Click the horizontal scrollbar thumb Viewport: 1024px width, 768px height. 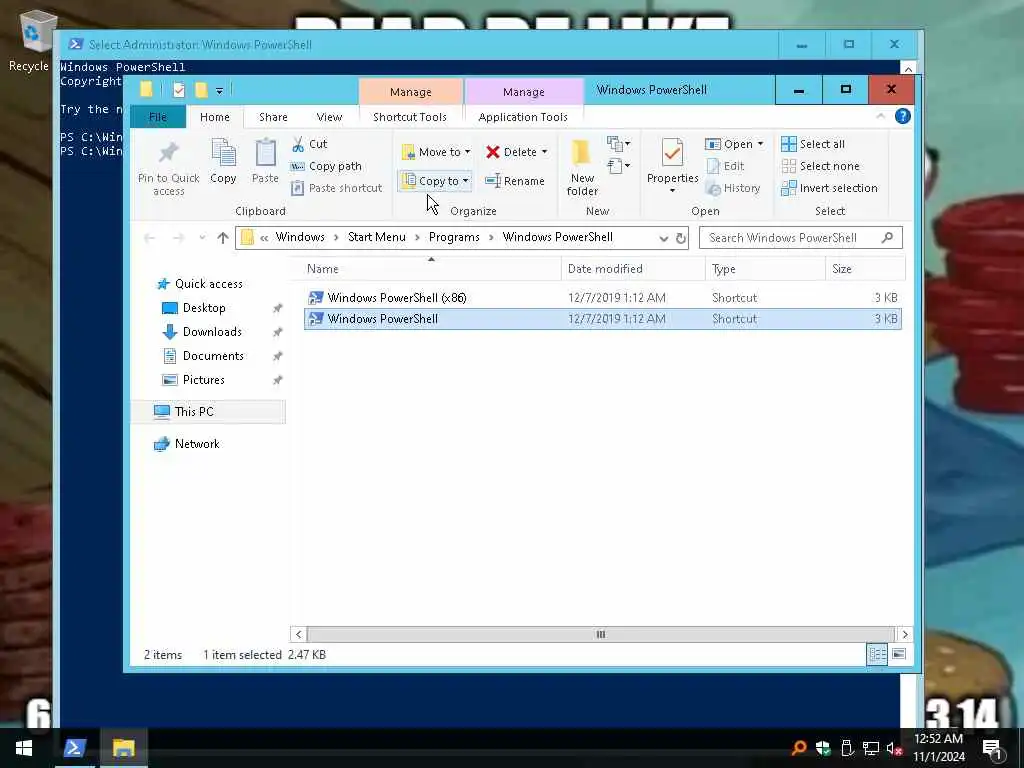(x=600, y=634)
